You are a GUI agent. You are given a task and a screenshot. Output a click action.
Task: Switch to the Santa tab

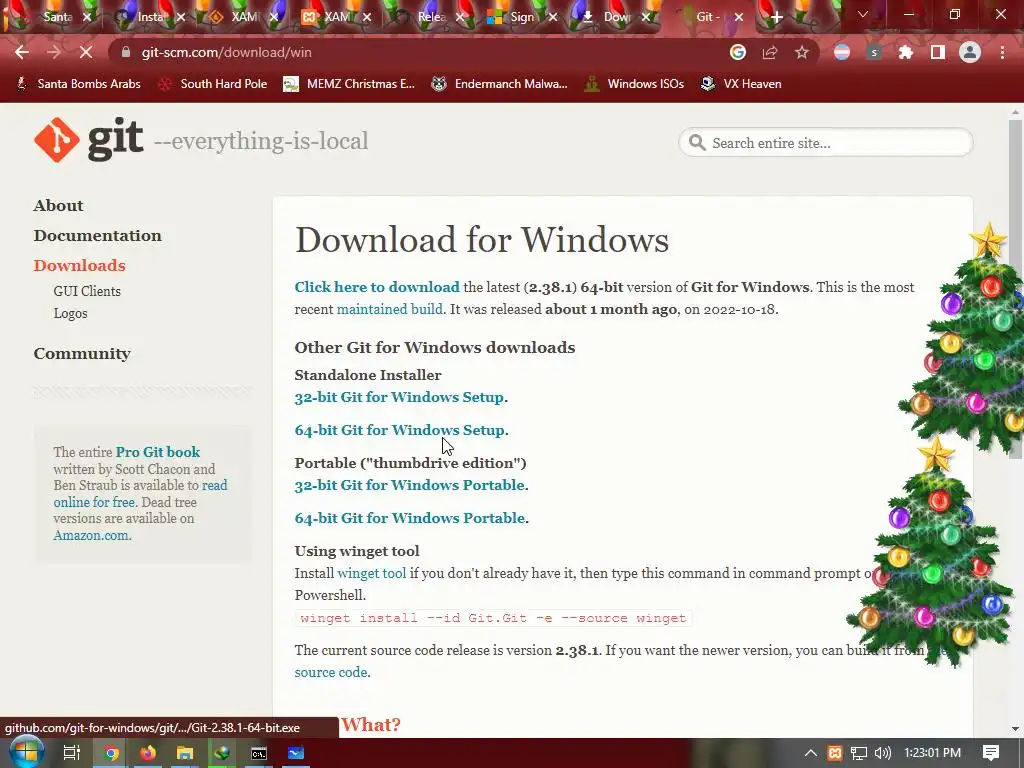(56, 17)
